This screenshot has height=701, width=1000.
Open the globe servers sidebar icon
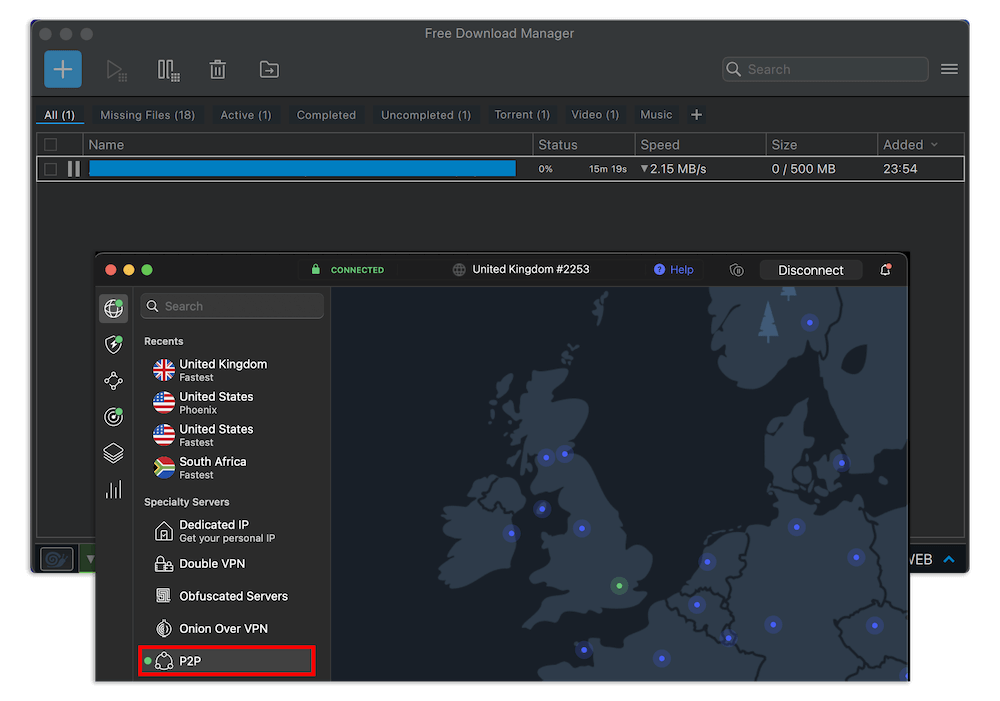(114, 308)
